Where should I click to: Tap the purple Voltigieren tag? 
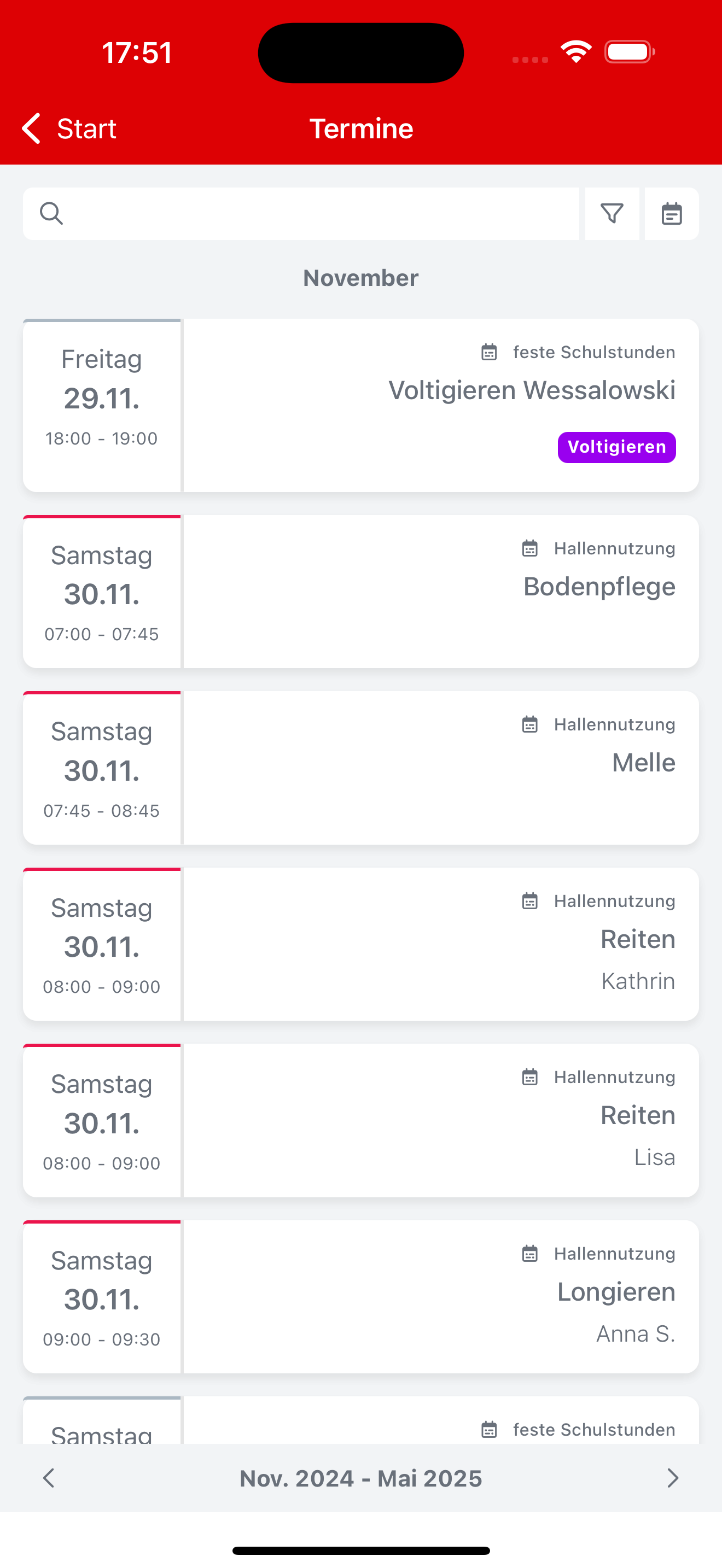(616, 447)
